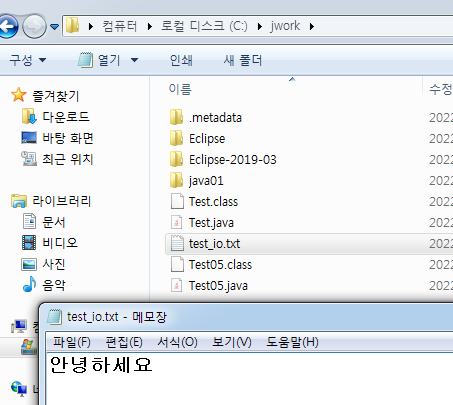453x405 pixels.
Task: Click the 수정 date column header
Action: pos(441,89)
